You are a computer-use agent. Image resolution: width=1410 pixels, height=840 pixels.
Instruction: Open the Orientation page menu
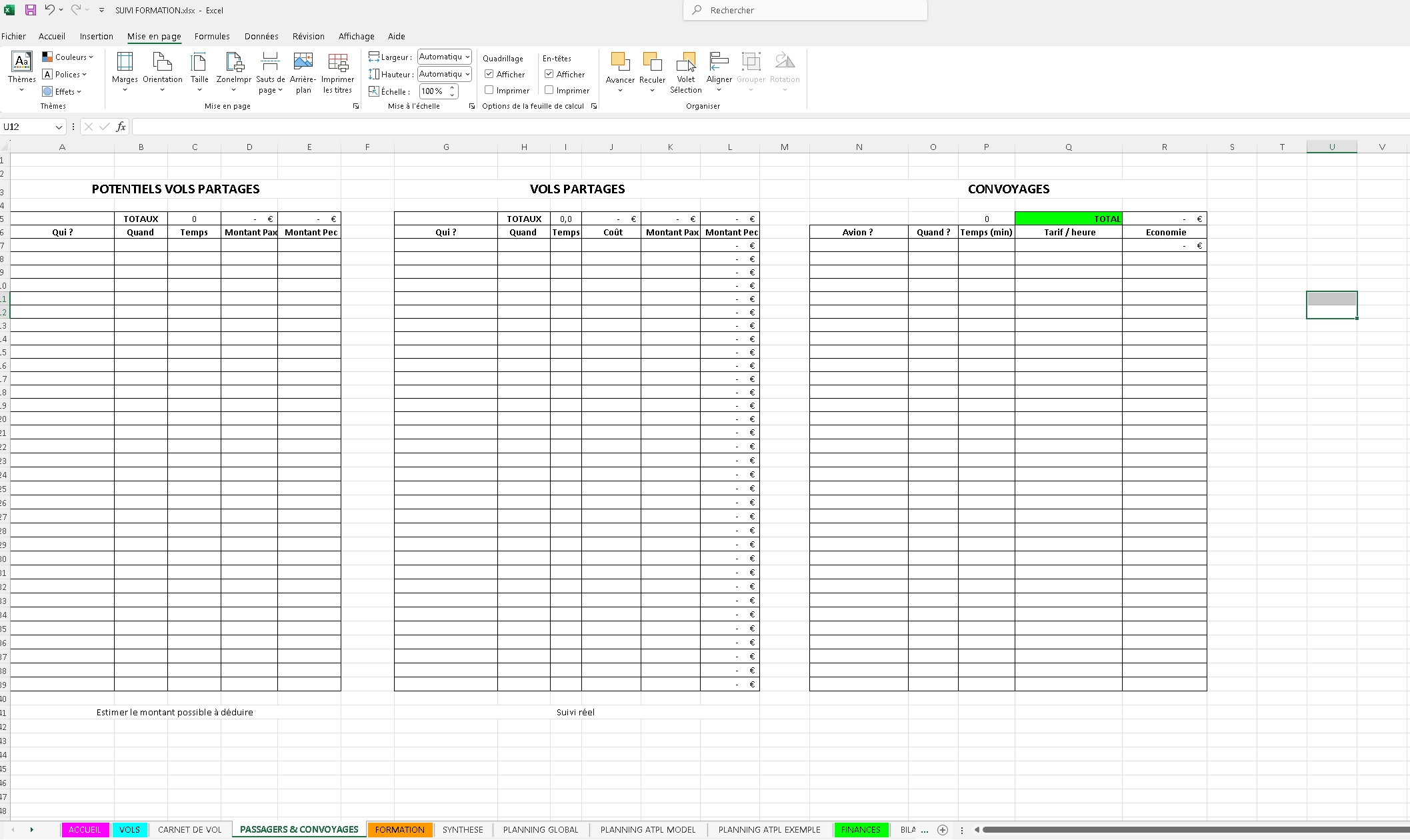coord(162,72)
